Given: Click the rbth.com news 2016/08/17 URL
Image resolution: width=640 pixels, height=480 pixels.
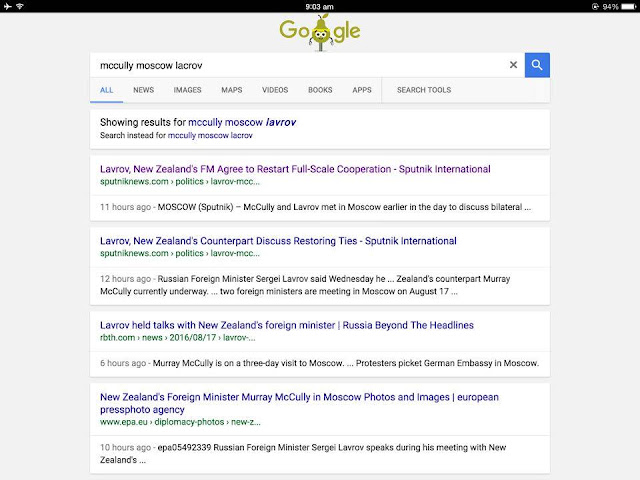Looking at the screenshot, I should point(178,338).
